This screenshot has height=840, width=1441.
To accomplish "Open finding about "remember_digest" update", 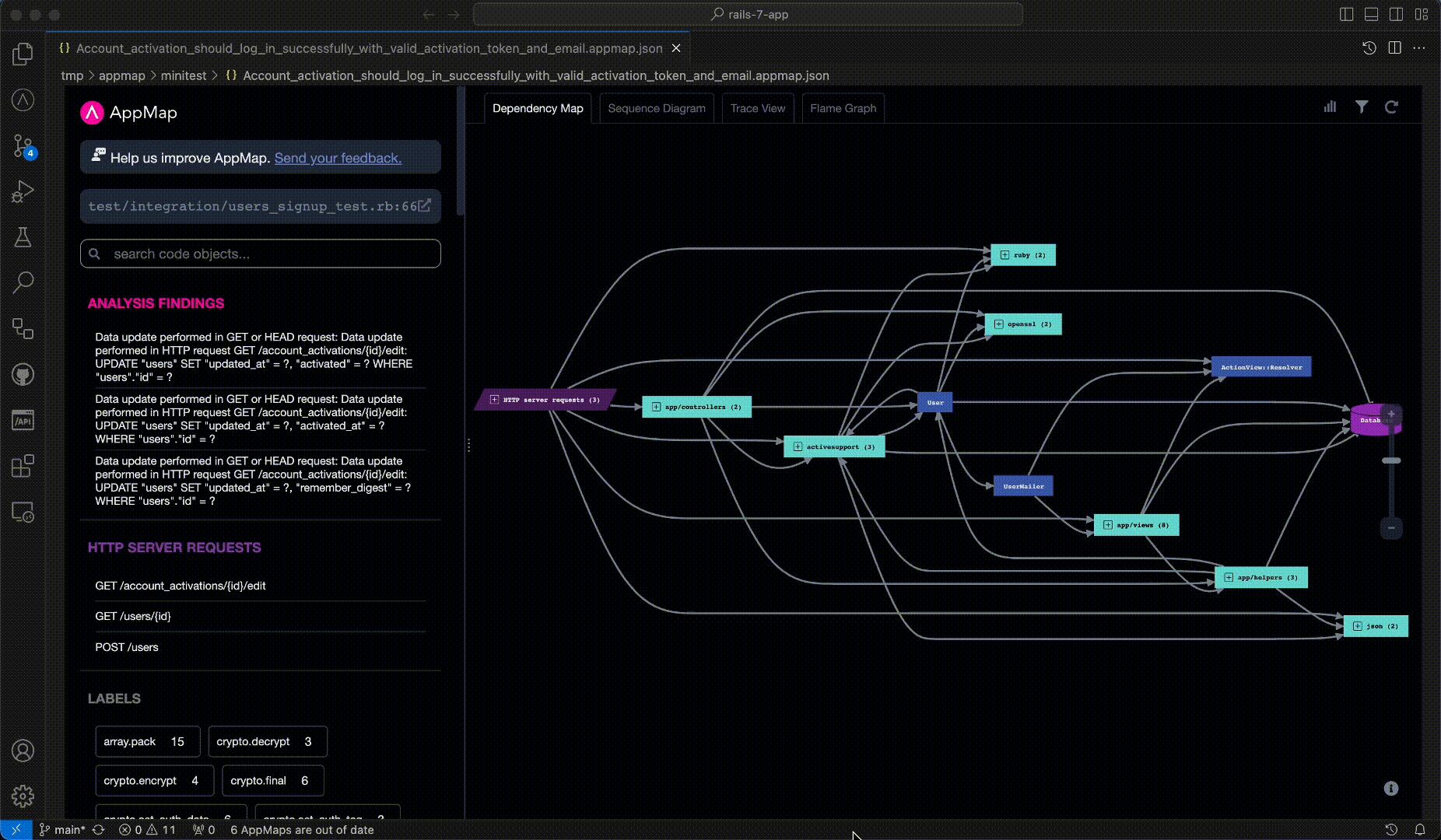I will point(260,481).
